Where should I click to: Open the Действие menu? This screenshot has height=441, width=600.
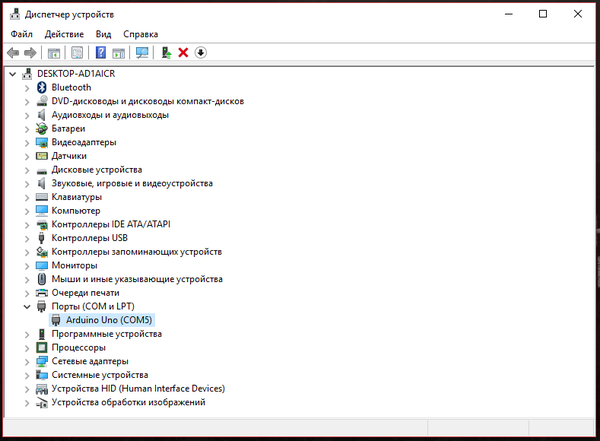pos(64,34)
